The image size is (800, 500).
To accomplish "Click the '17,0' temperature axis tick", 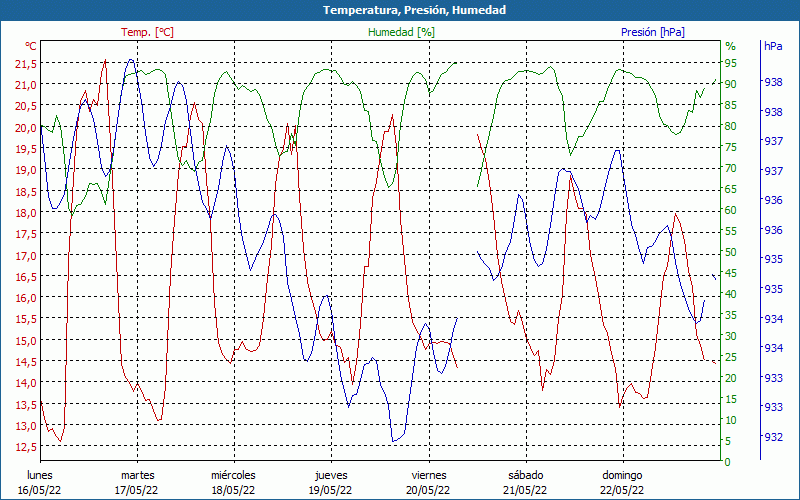I will click(27, 255).
